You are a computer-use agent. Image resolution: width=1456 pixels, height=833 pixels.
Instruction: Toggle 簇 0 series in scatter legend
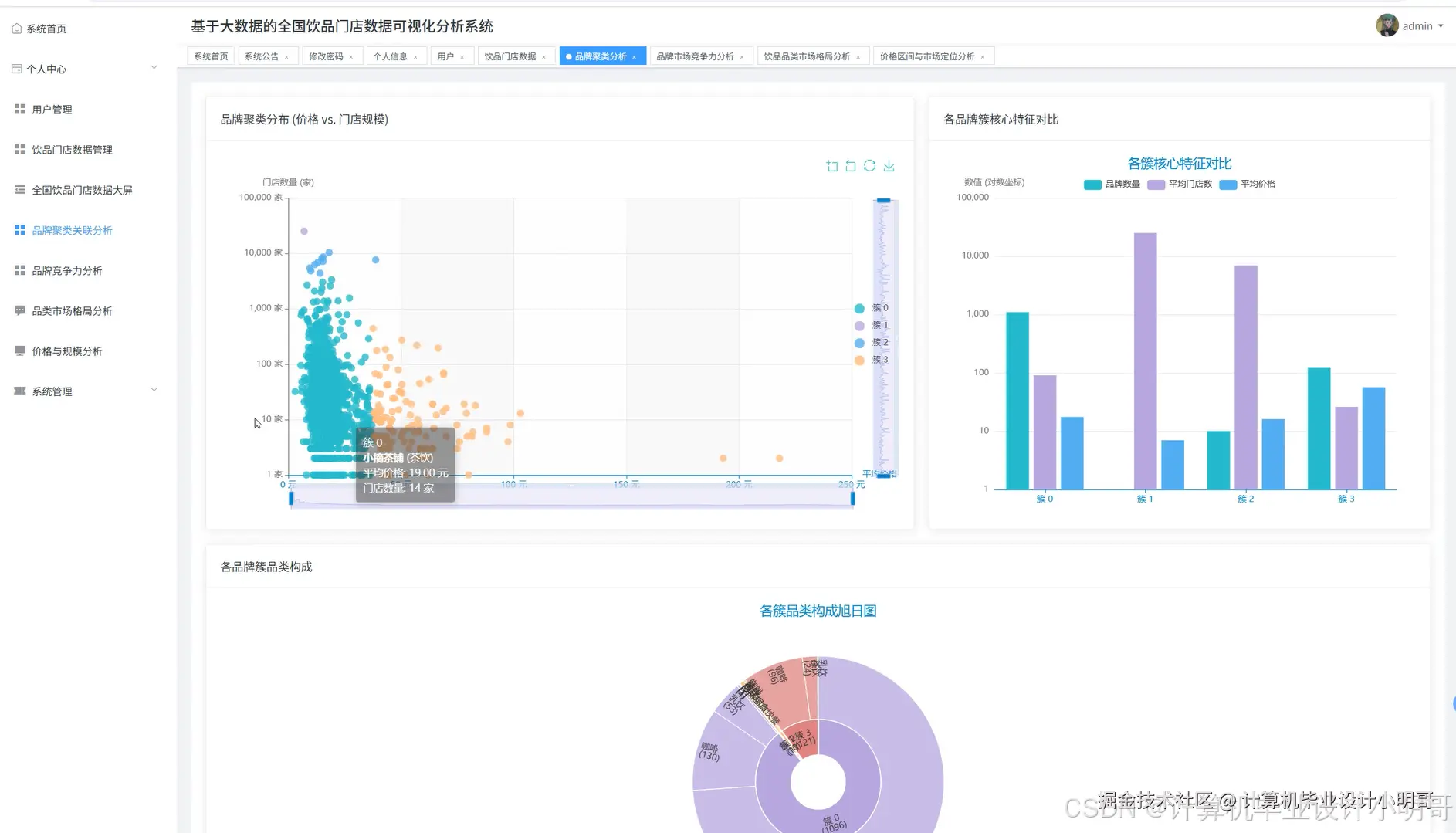point(872,308)
